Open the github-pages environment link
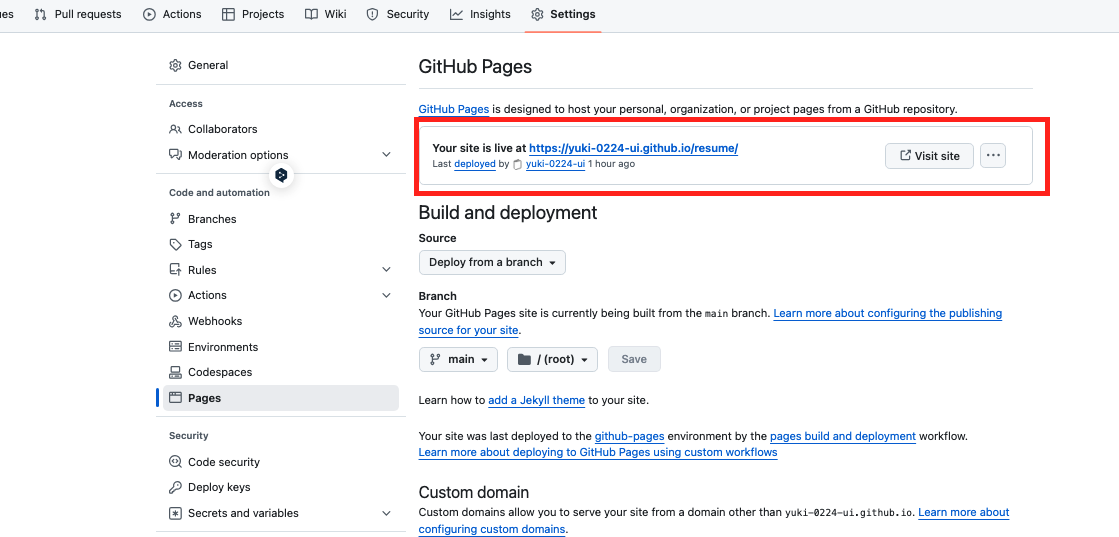Viewport: 1119px width, 537px height. click(x=630, y=436)
